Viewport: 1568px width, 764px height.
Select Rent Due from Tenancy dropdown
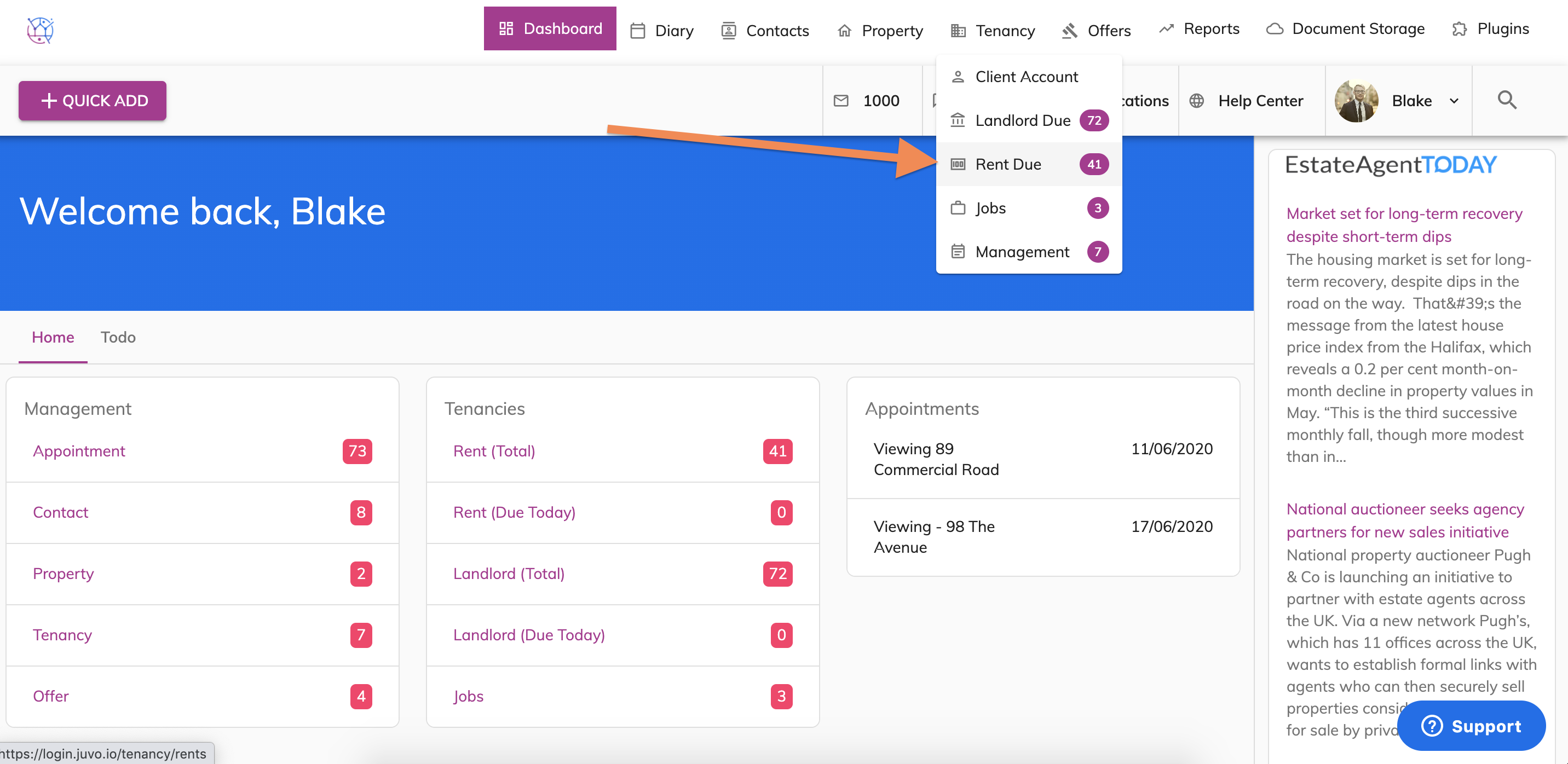1008,164
